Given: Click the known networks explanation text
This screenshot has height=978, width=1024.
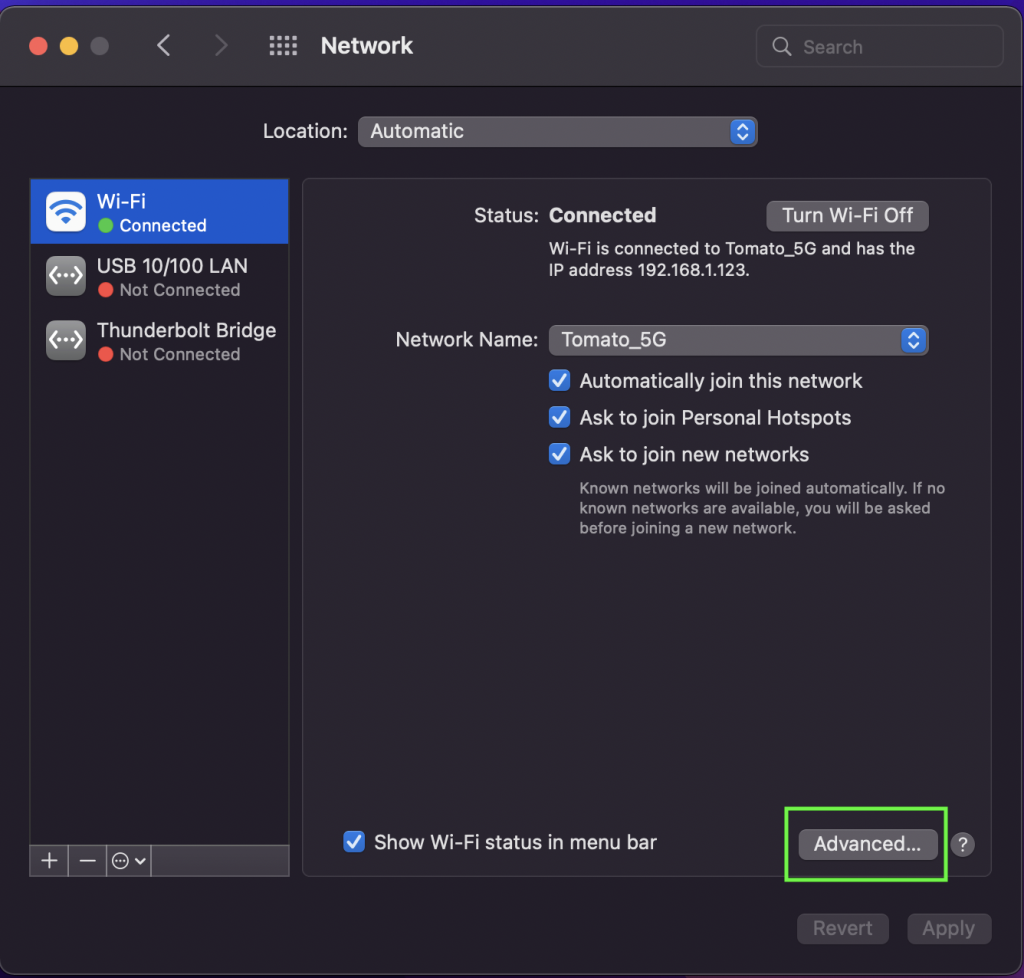Looking at the screenshot, I should tap(762, 508).
